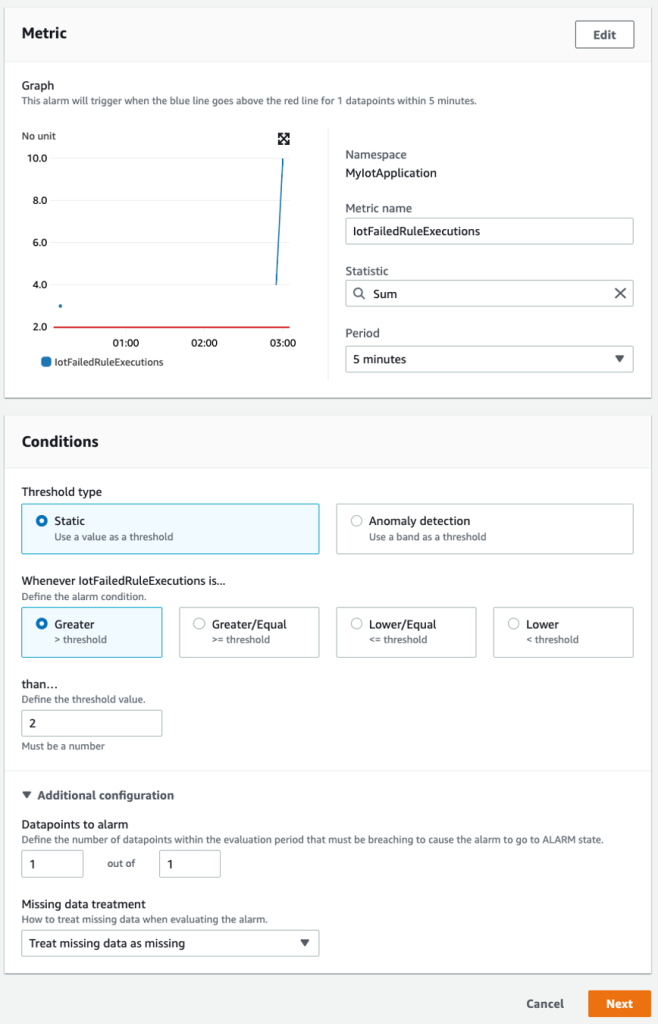Open the Missing data treatment dropdown
Viewport: 658px width, 1024px height.
(170, 943)
